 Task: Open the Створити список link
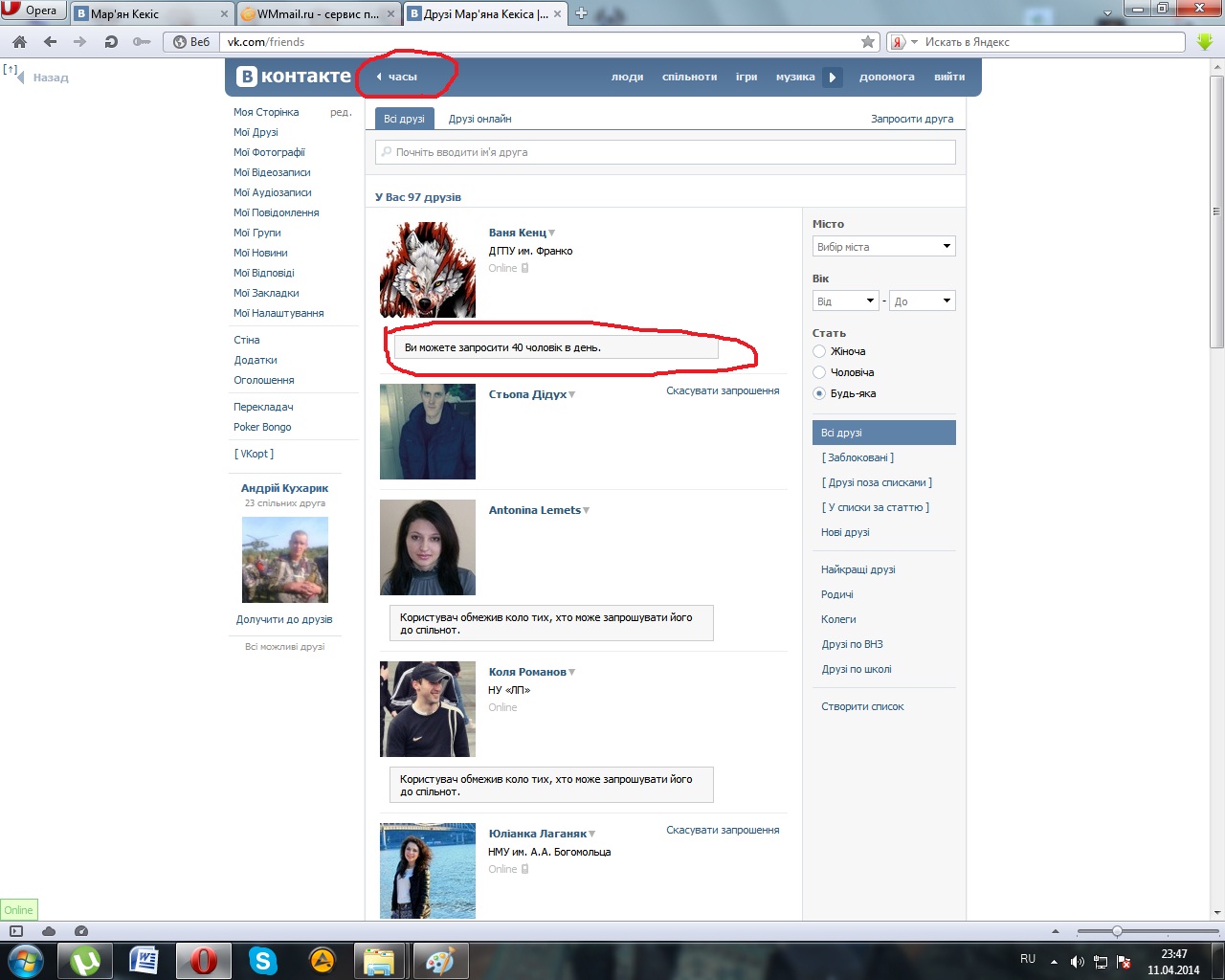862,706
